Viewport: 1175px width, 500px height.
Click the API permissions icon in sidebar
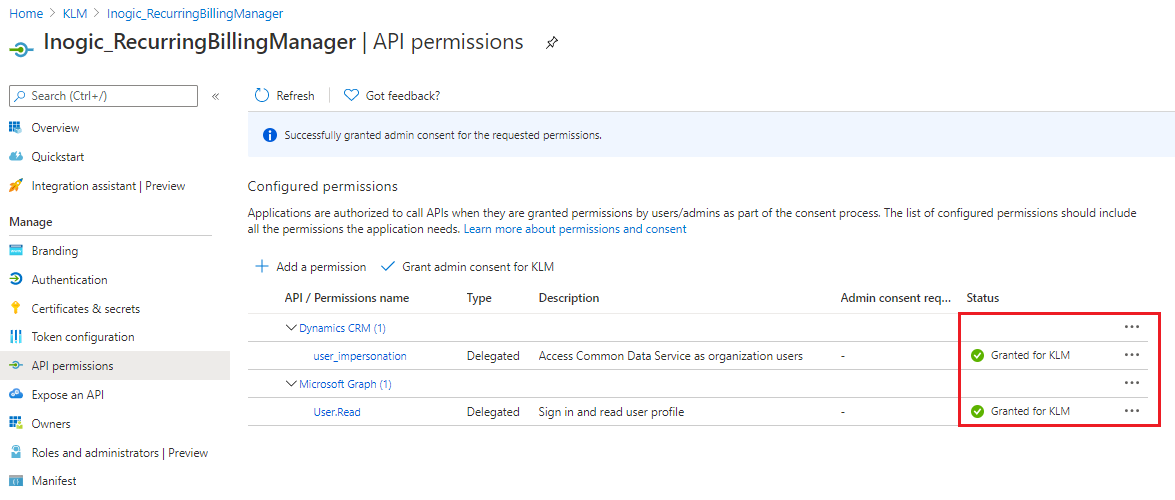(x=16, y=366)
